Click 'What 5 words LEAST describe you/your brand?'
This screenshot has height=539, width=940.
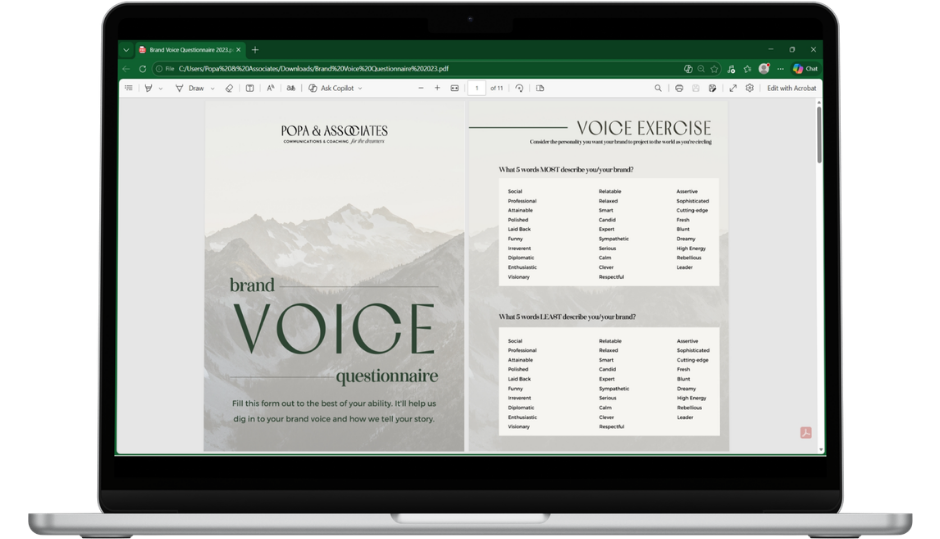pyautogui.click(x=567, y=317)
